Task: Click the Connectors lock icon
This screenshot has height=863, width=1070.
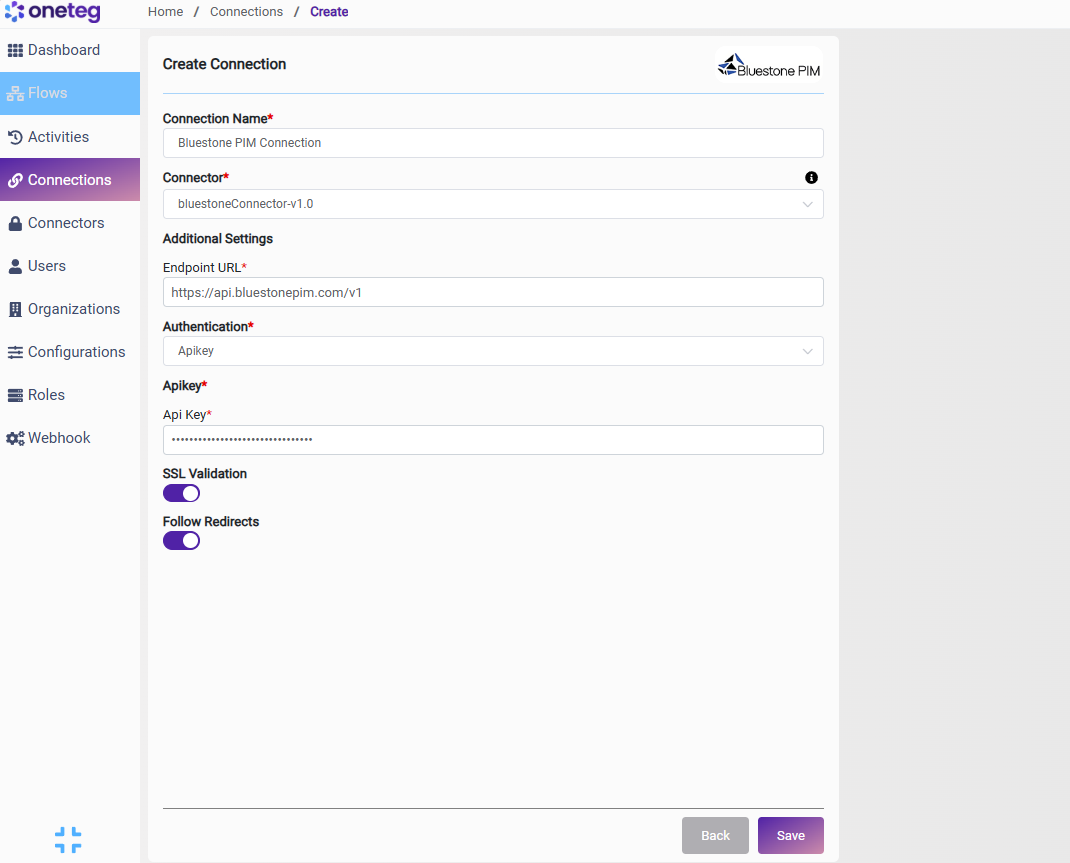Action: [x=15, y=223]
